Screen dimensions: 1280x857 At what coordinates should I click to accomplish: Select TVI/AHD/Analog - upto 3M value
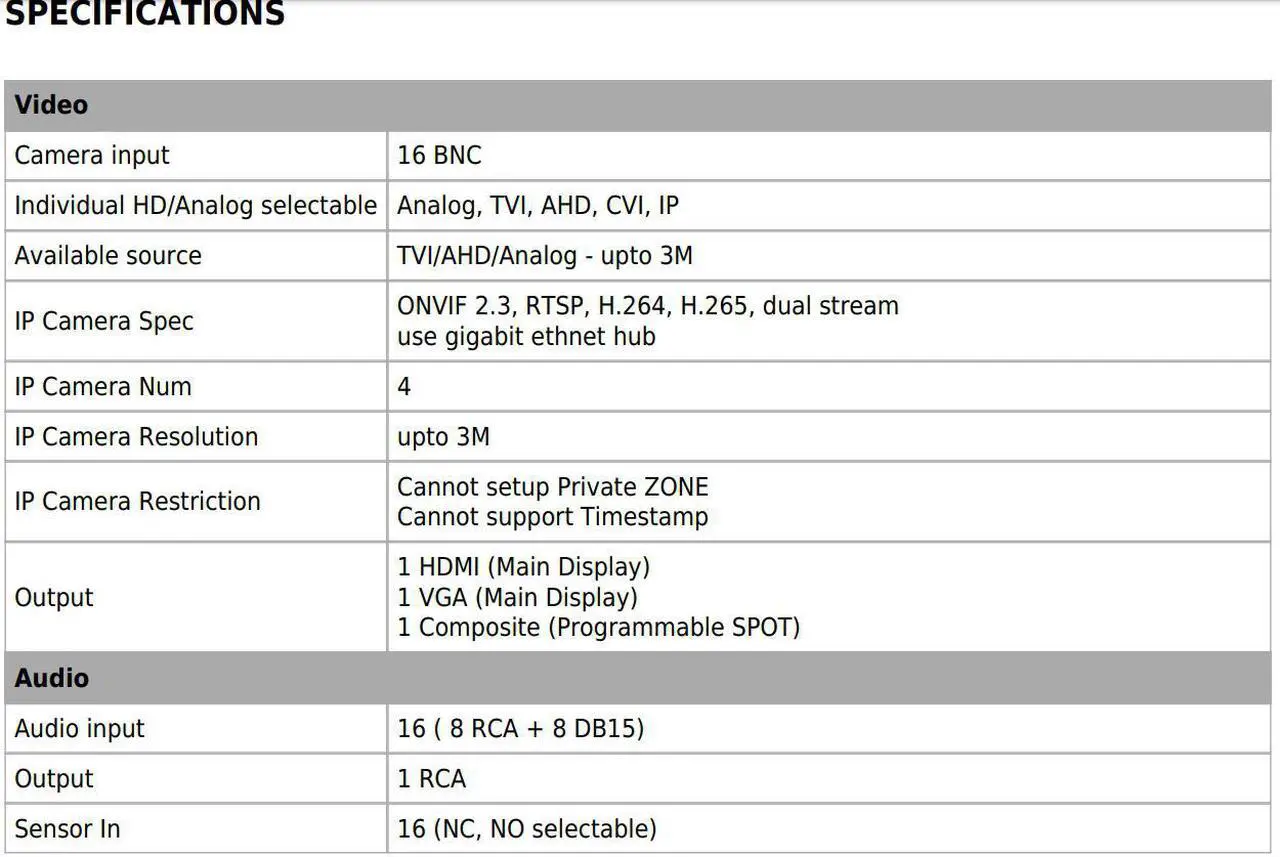tap(545, 256)
